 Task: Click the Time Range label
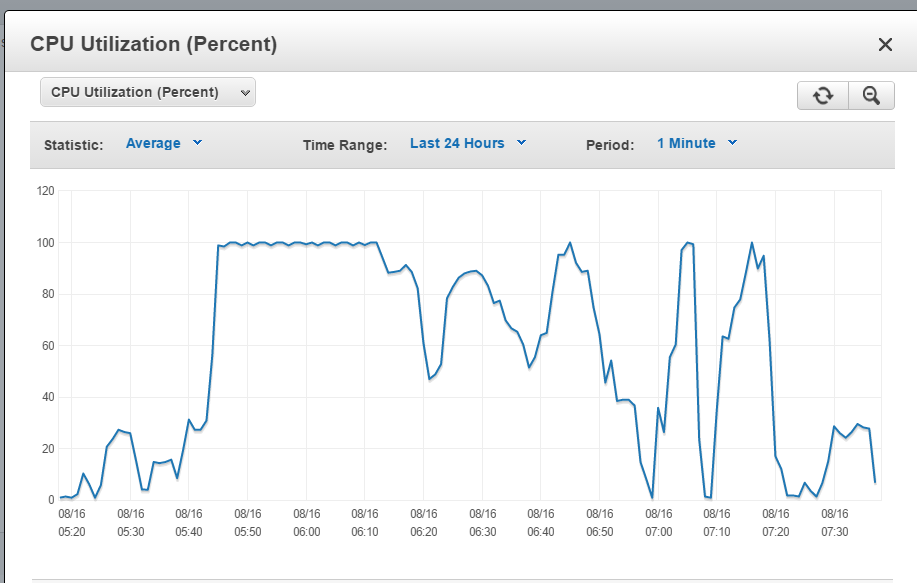346,144
